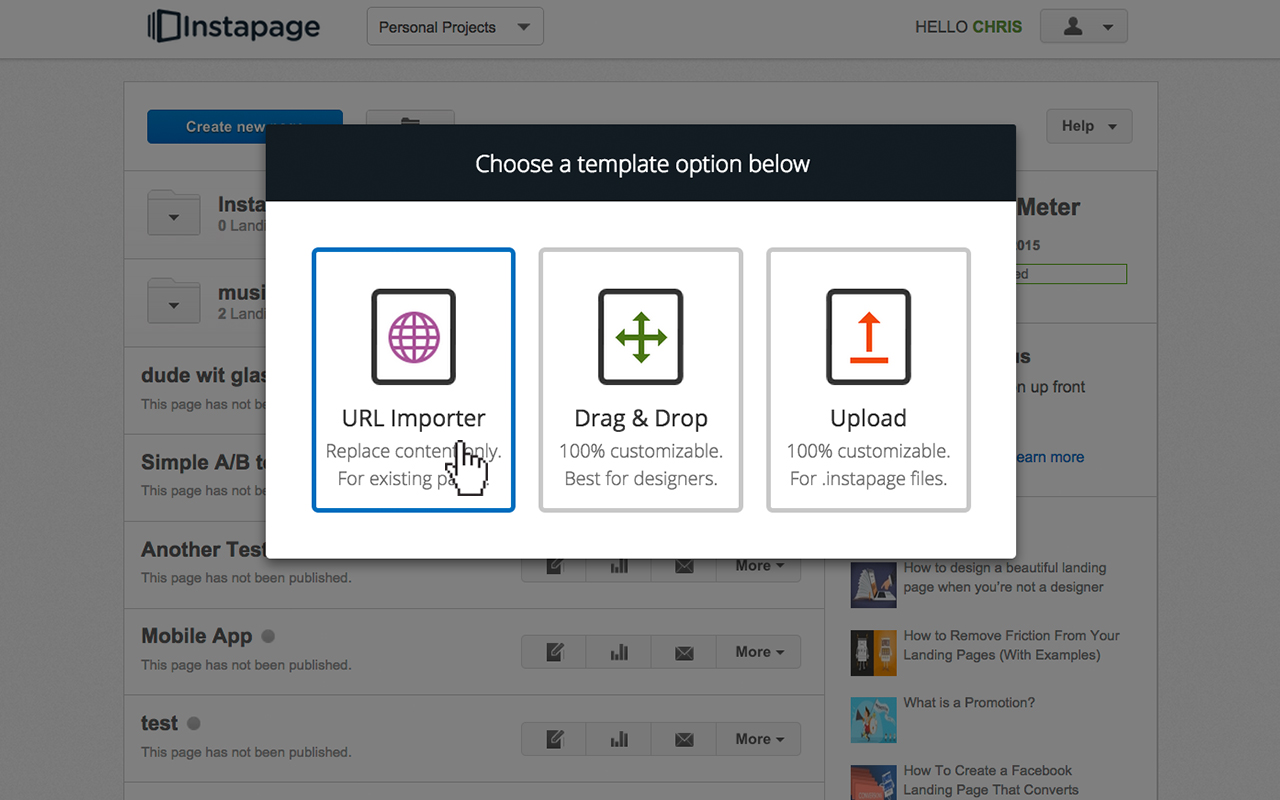This screenshot has width=1280, height=800.
Task: Open analytics for the test page
Action: 618,738
